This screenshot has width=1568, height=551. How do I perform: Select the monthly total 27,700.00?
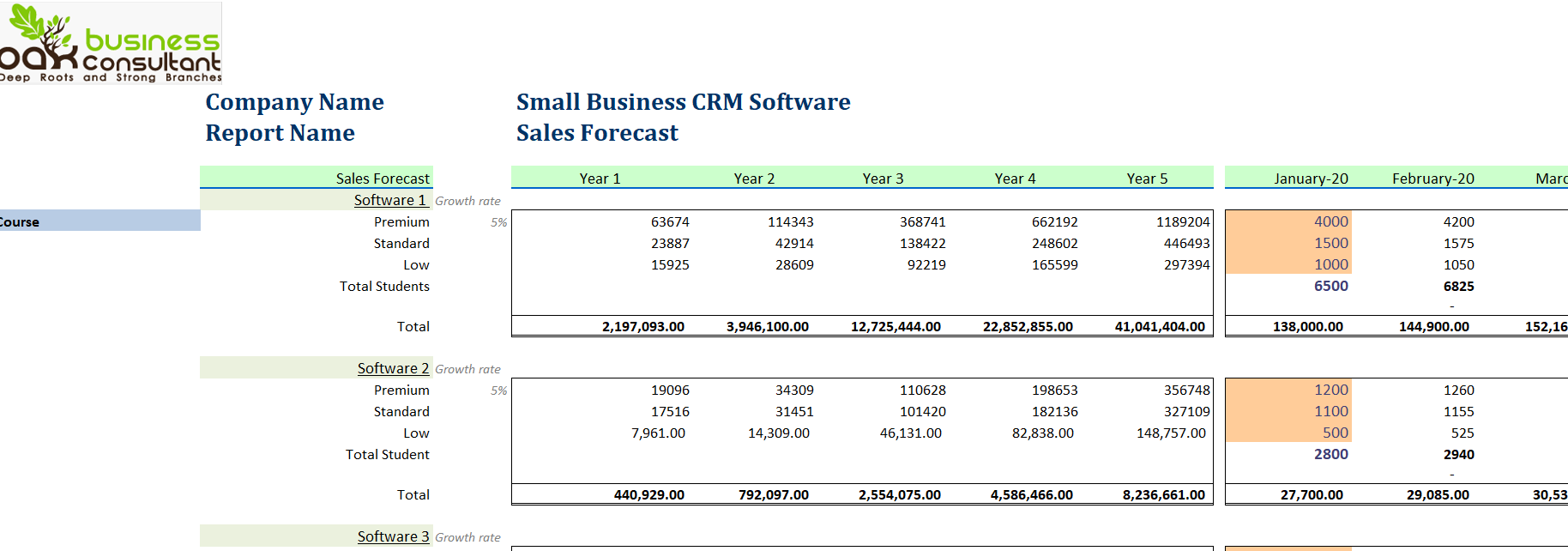[1312, 494]
